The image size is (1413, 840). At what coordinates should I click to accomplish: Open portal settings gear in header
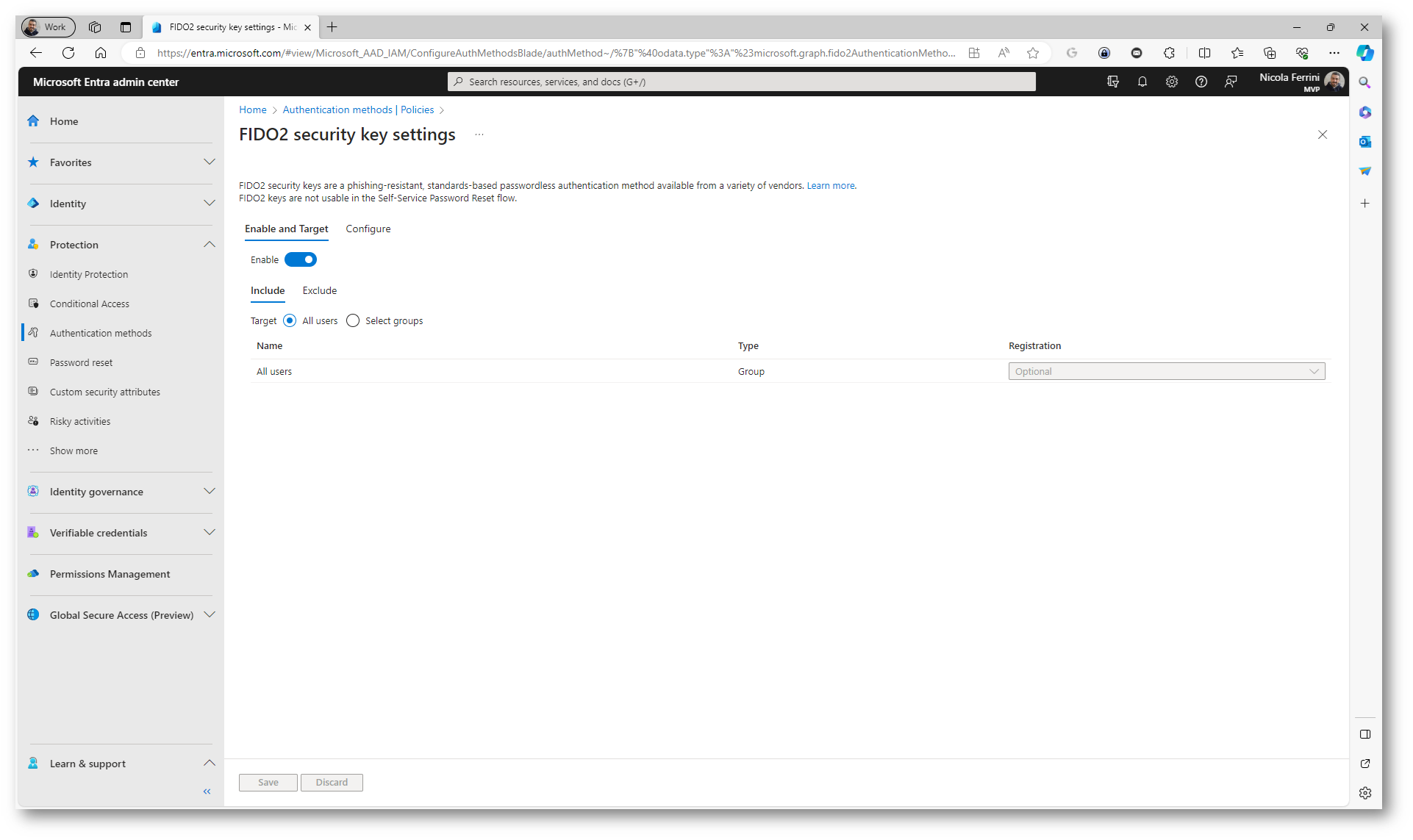point(1172,82)
